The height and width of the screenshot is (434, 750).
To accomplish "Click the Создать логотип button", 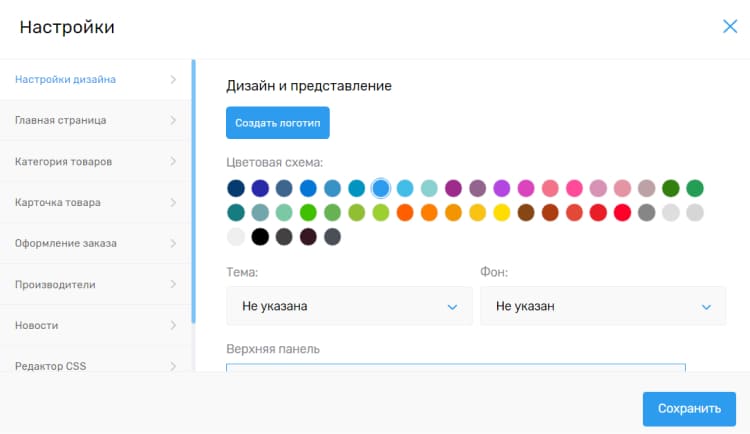I will pos(277,123).
